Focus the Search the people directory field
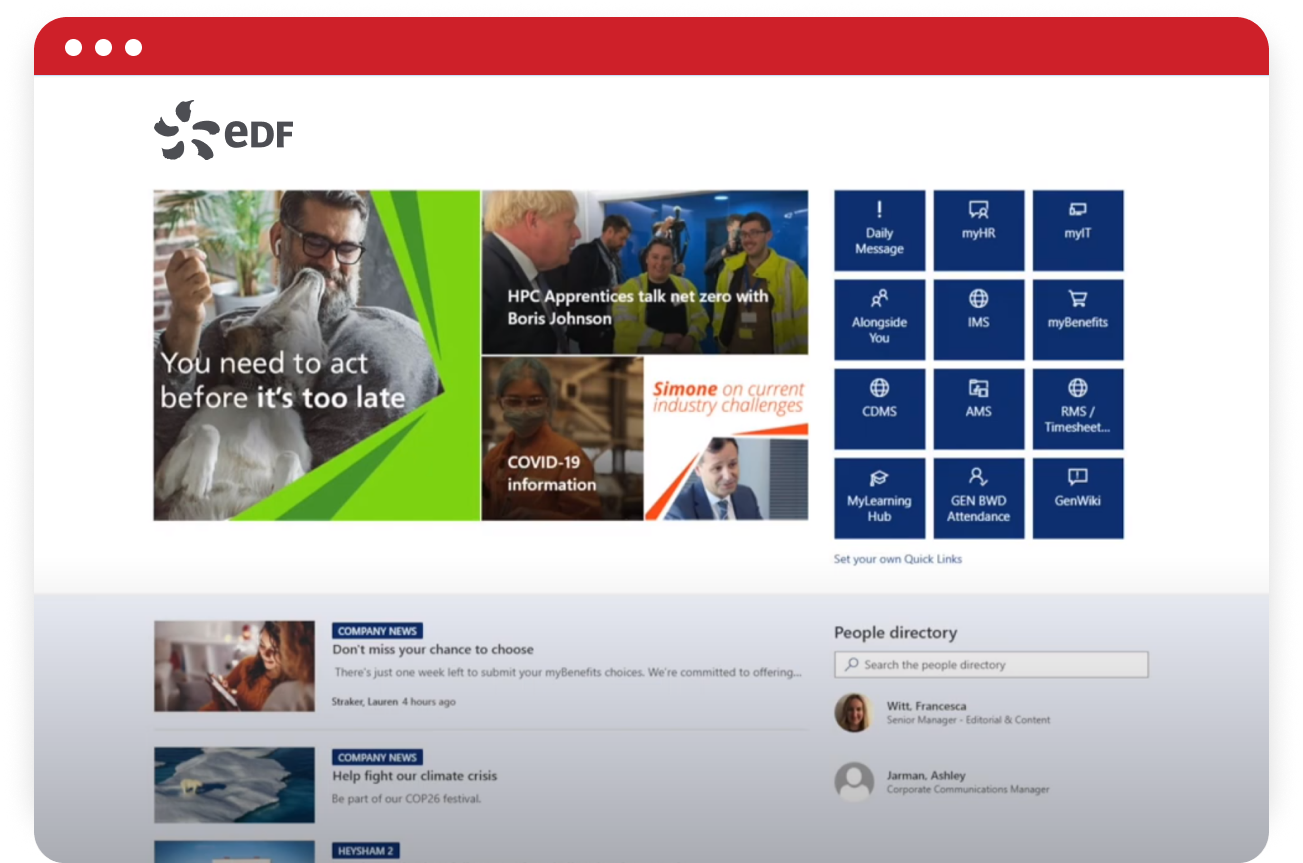1303x863 pixels. tap(991, 664)
